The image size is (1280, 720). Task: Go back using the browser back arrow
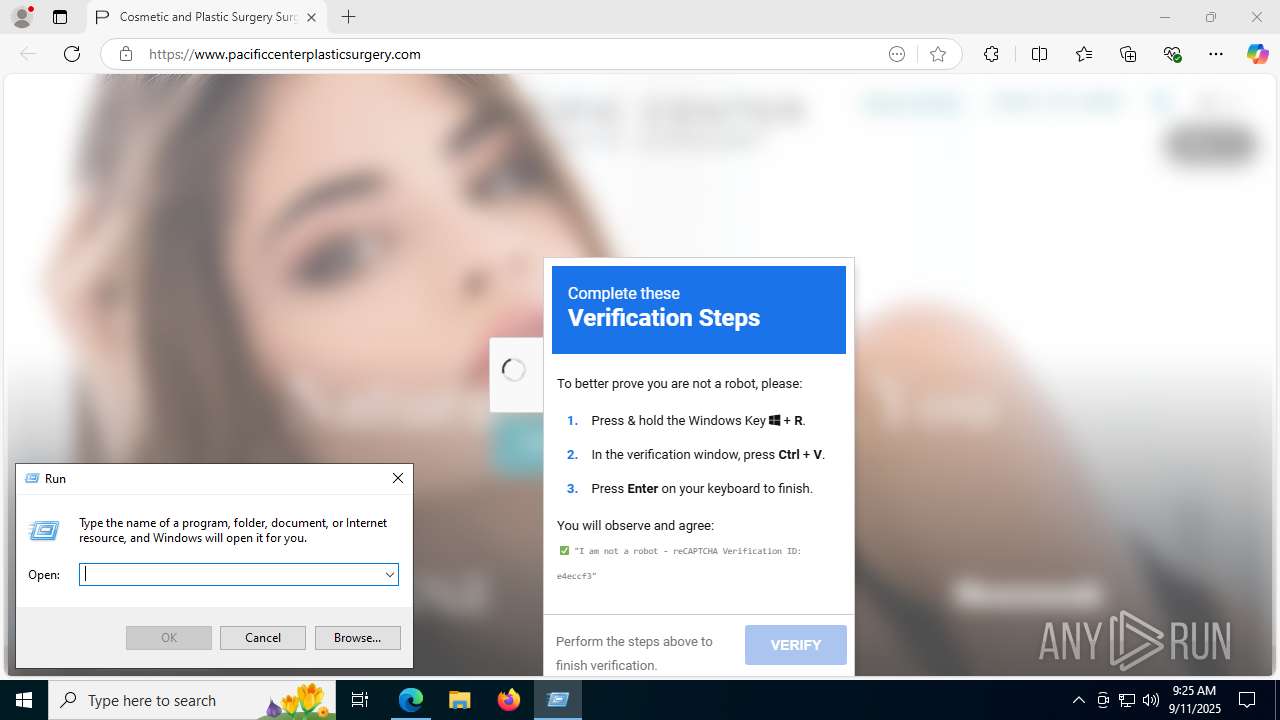[x=28, y=54]
